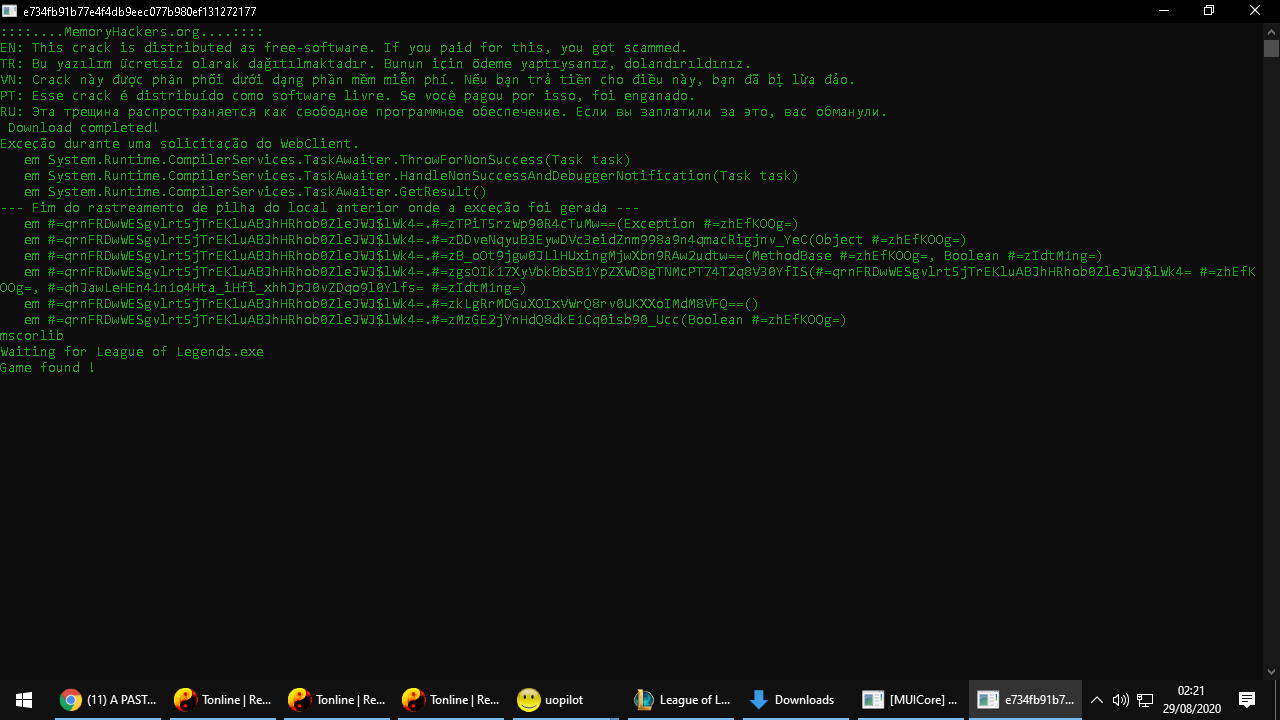
Task: Click the "MemoryHackers.org" header line
Action: pyautogui.click(x=132, y=32)
